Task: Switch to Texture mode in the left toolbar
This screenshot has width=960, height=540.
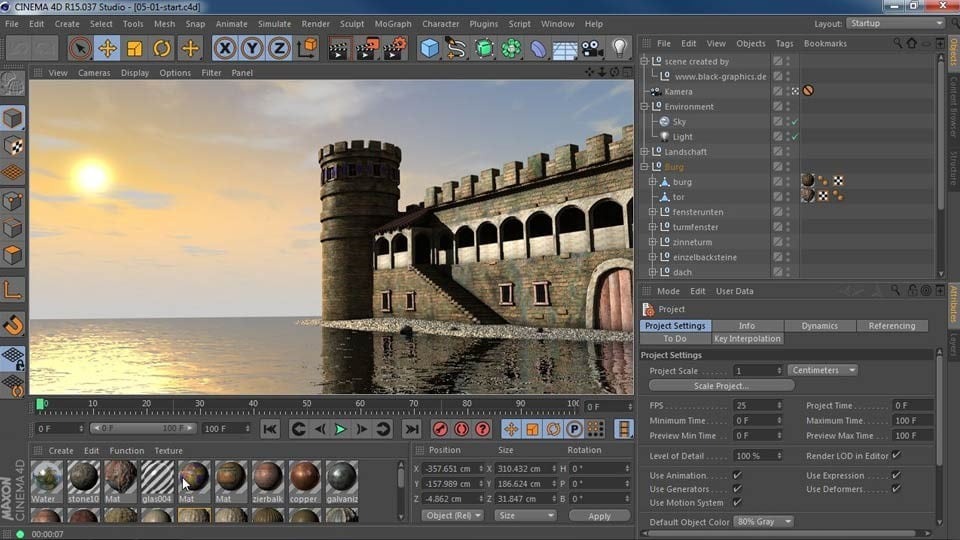Action: click(12, 146)
